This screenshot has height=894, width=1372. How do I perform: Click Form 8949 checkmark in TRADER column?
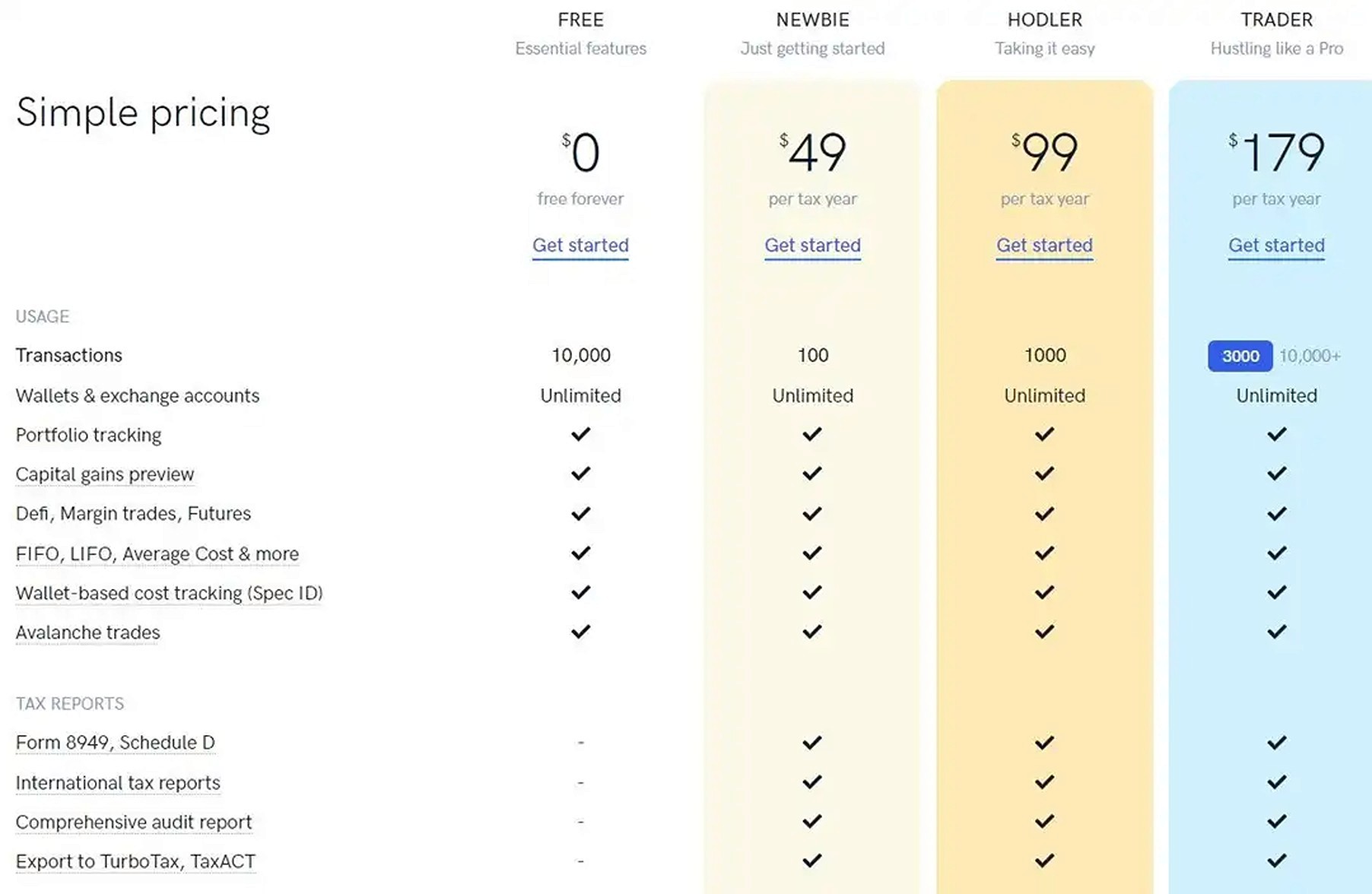[x=1276, y=742]
